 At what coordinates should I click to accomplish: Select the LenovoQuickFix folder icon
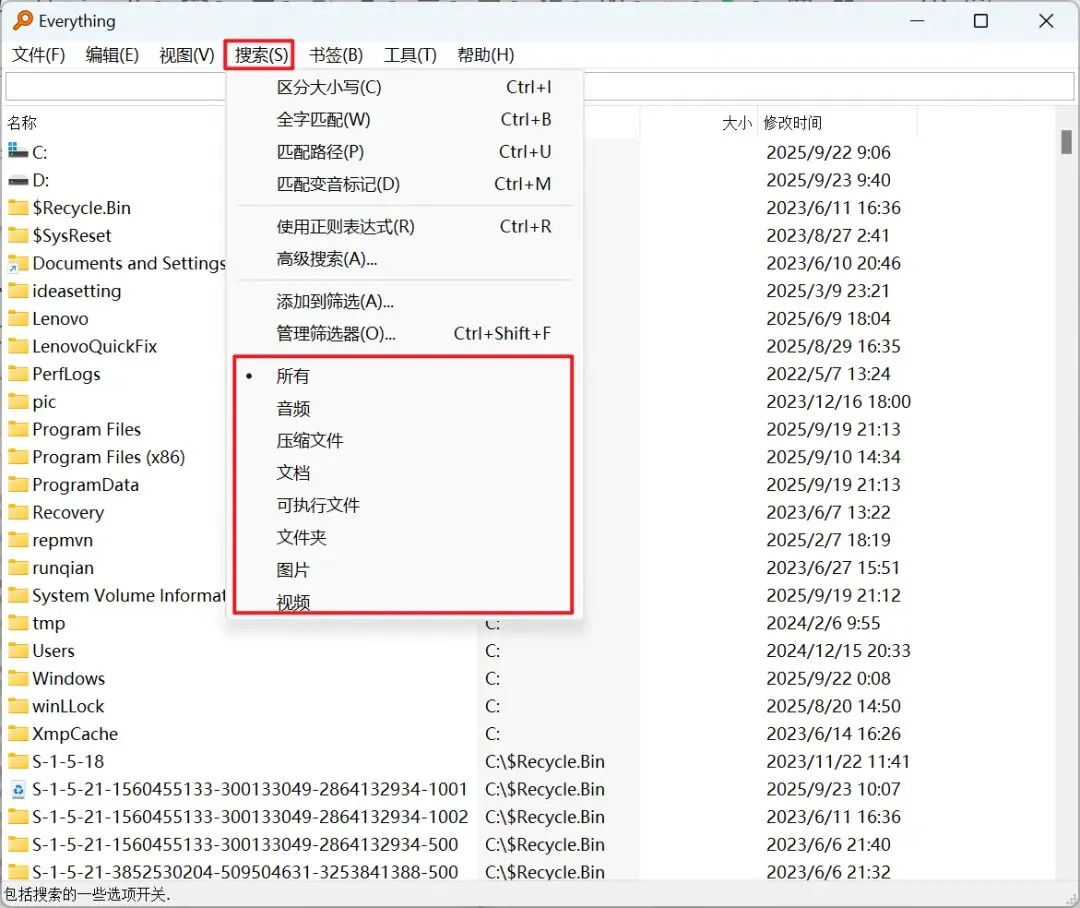(18, 346)
